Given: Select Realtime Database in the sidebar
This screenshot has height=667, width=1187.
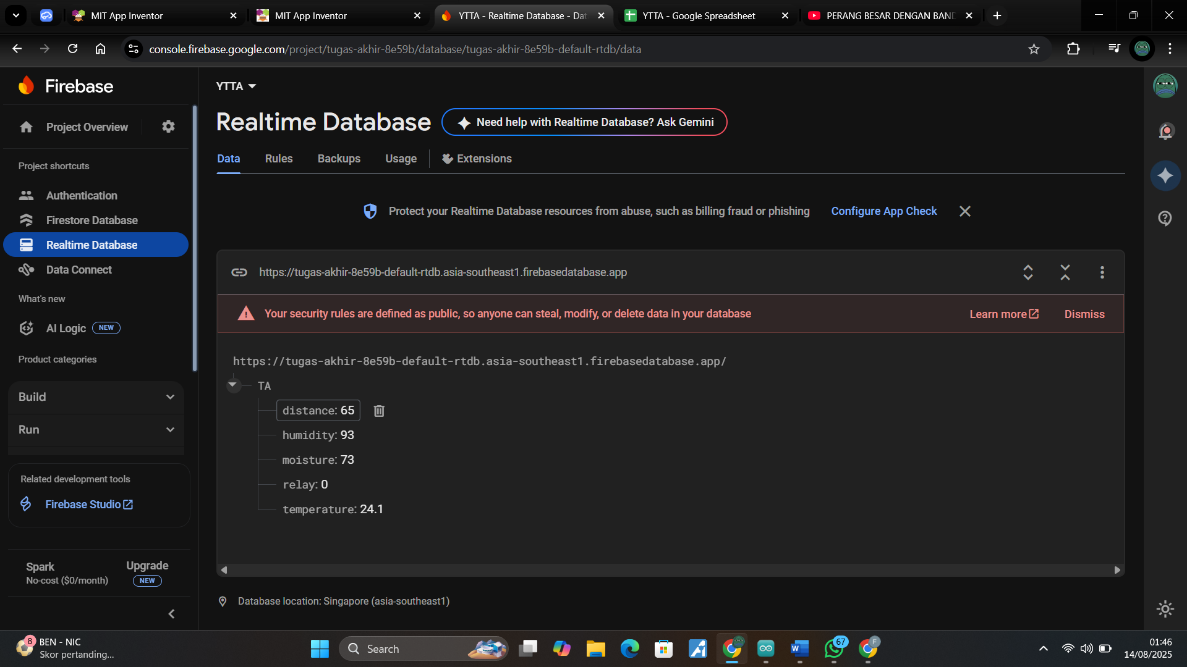Looking at the screenshot, I should [x=95, y=245].
